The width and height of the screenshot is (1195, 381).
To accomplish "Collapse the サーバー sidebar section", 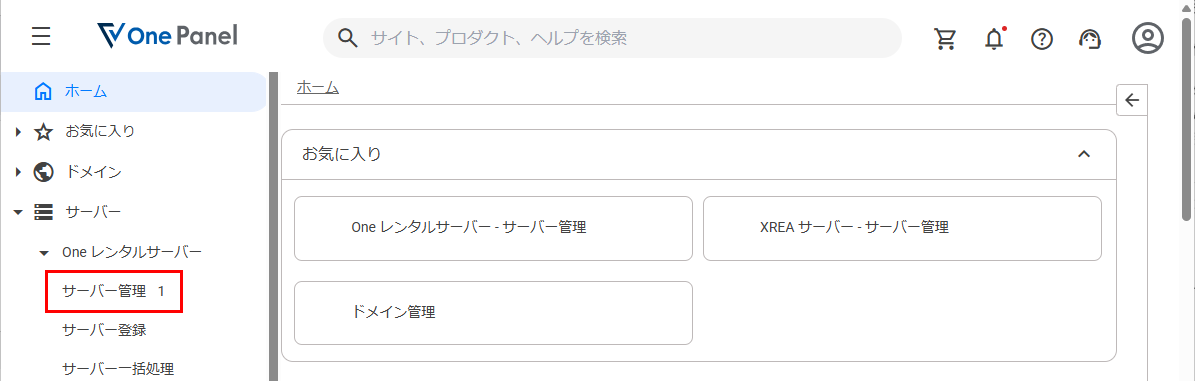I will (18, 212).
